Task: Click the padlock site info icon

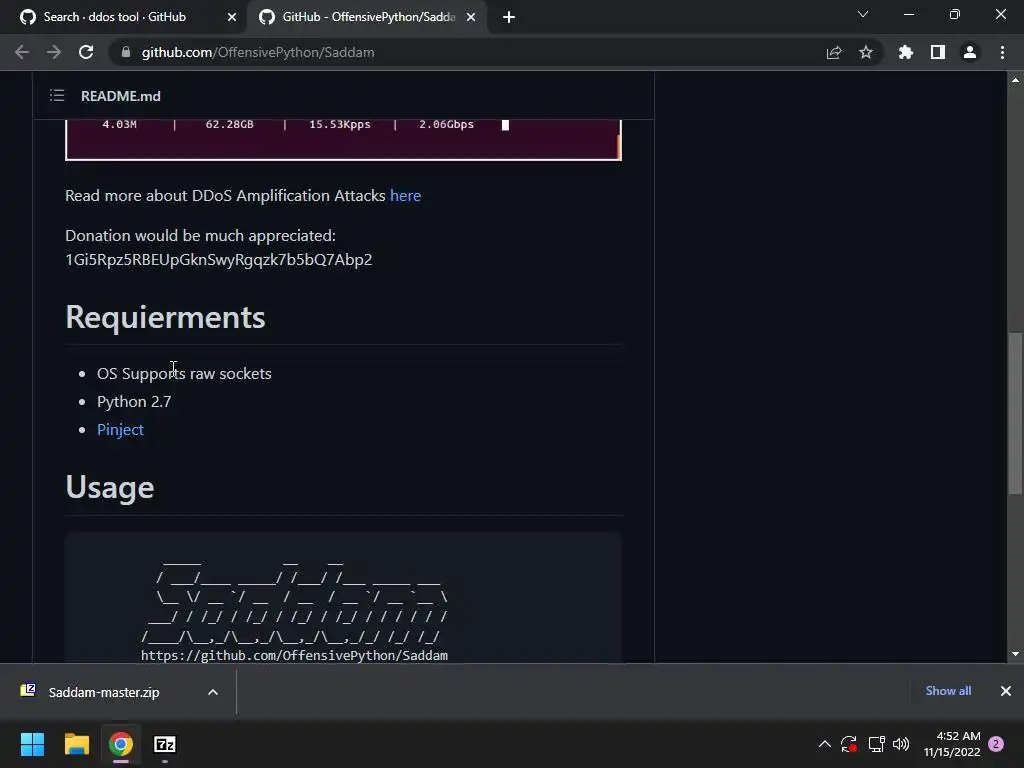Action: tap(126, 52)
